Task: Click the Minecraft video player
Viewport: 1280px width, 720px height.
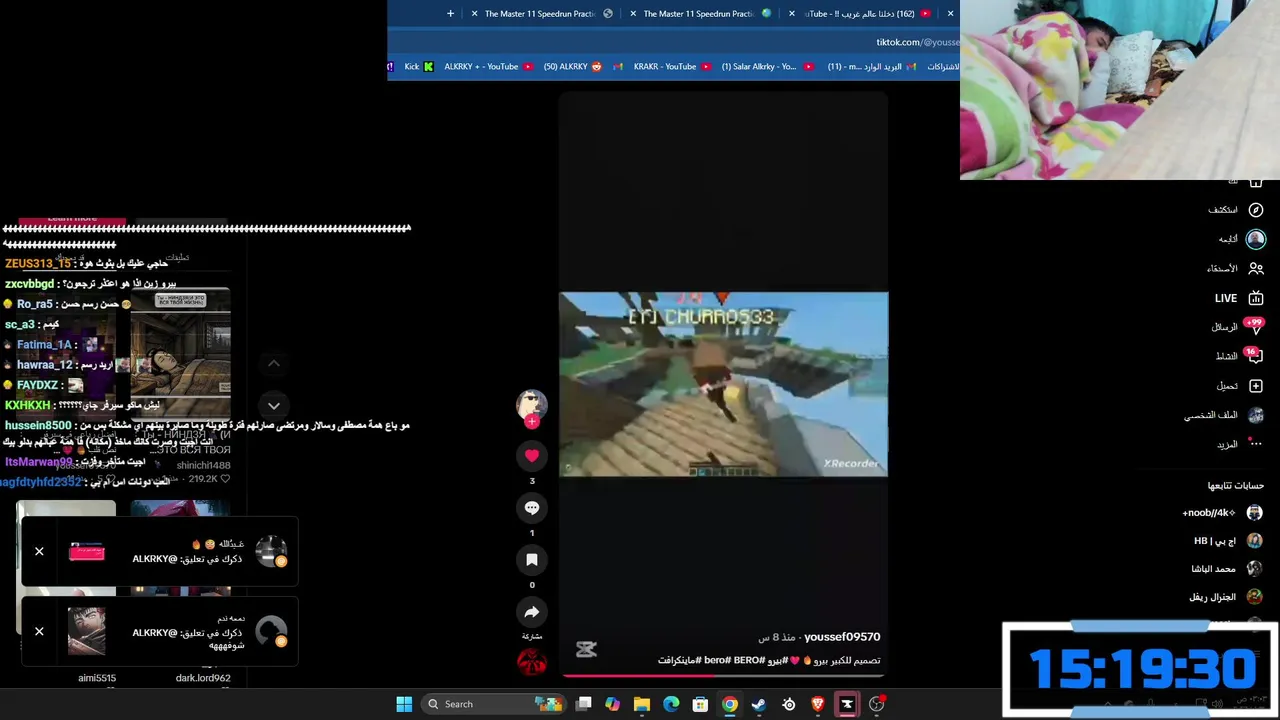Action: click(723, 384)
